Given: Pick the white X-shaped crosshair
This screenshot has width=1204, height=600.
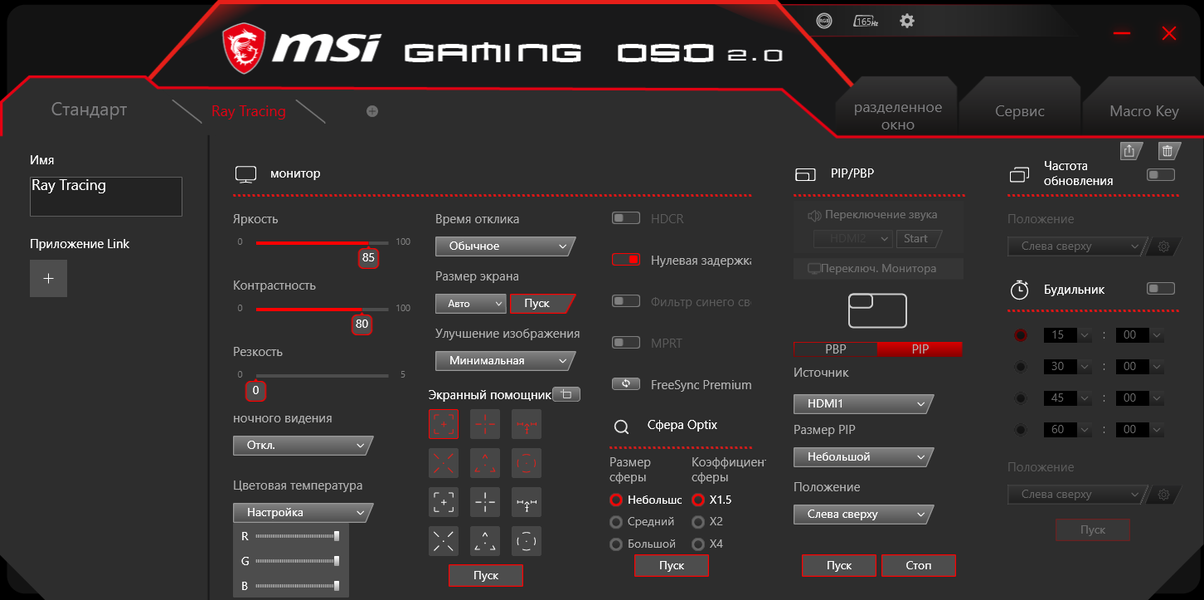Looking at the screenshot, I should point(444,541).
